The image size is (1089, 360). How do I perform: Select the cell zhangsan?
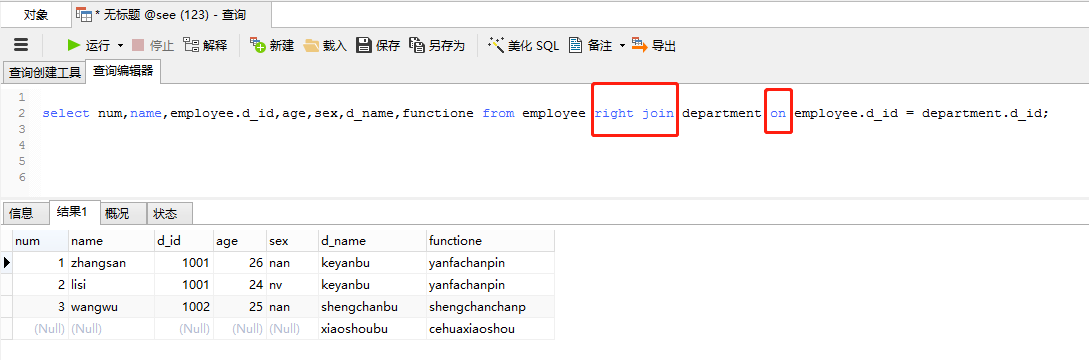click(x=111, y=263)
